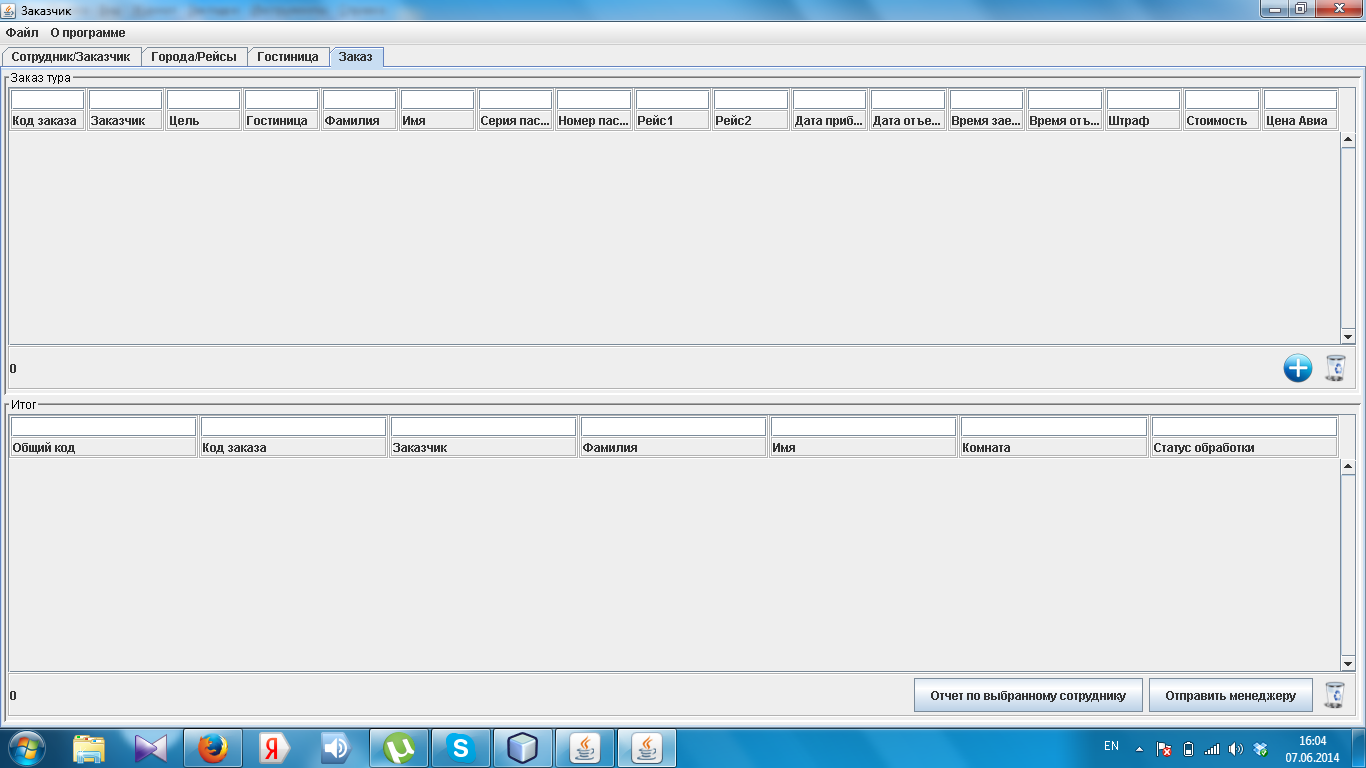The image size is (1366, 768).
Task: Click Рейс2 column header
Action: pyautogui.click(x=751, y=120)
